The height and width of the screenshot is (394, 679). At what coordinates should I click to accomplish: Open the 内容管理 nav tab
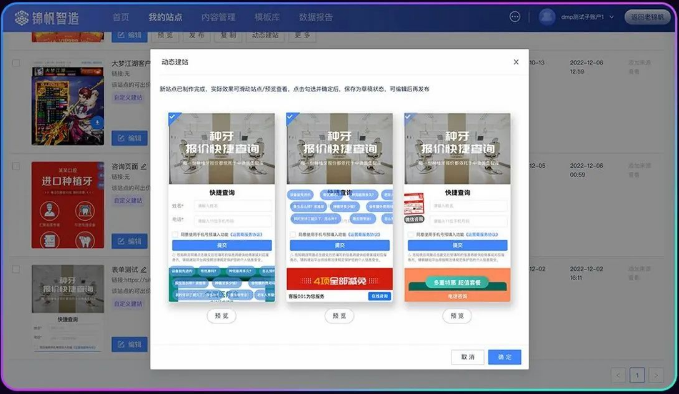pyautogui.click(x=218, y=17)
